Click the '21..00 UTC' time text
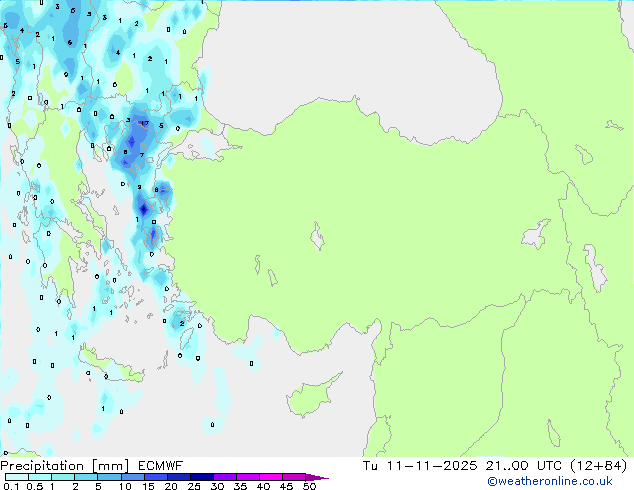 click(x=524, y=466)
